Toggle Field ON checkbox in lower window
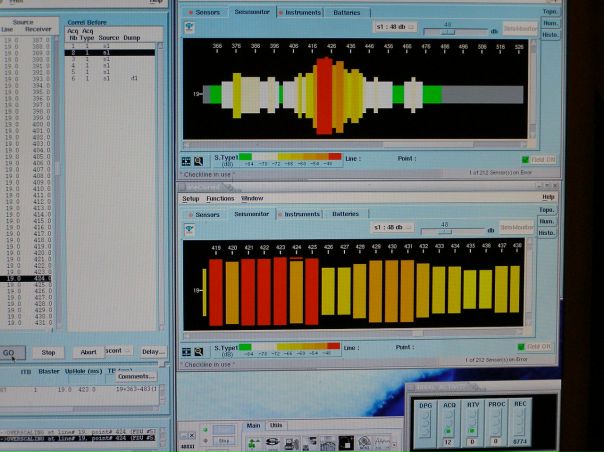Viewport: 604px width, 452px height. [519, 346]
